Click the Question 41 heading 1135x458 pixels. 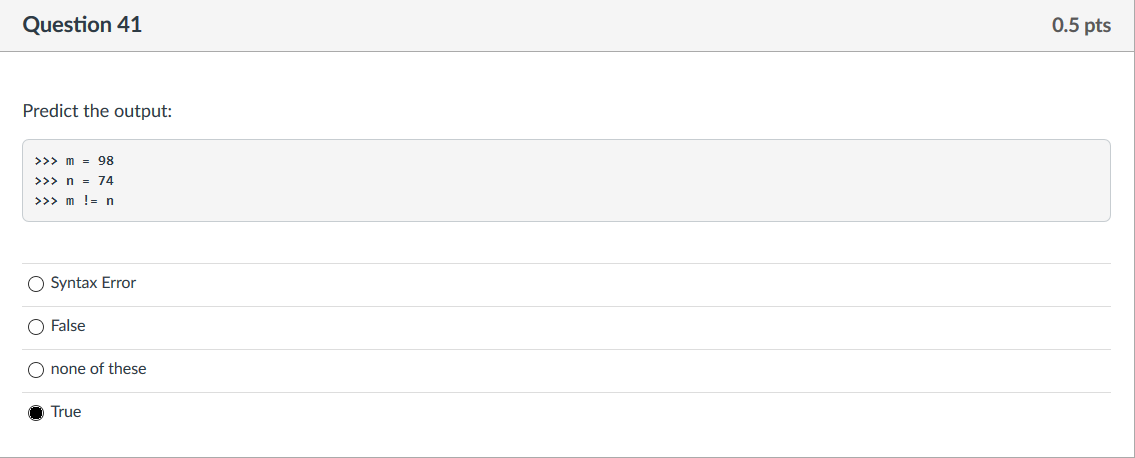[x=82, y=25]
